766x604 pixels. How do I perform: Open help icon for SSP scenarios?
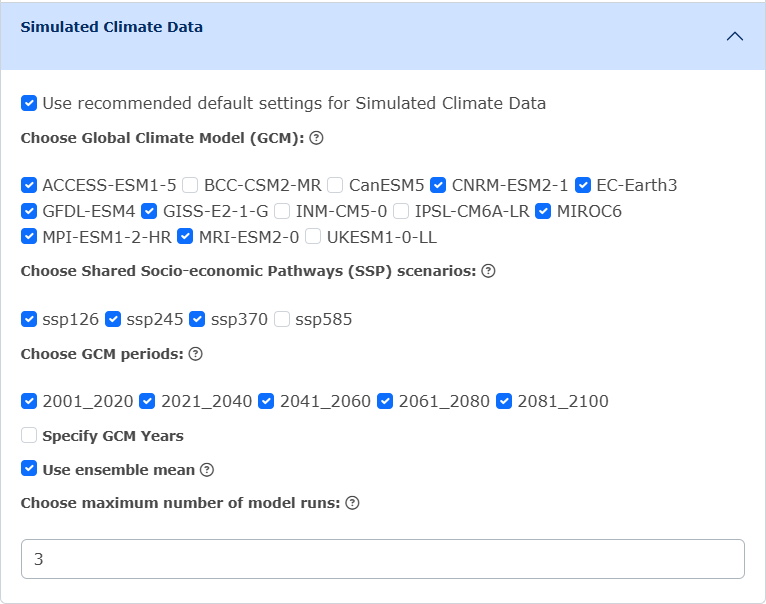(x=488, y=271)
